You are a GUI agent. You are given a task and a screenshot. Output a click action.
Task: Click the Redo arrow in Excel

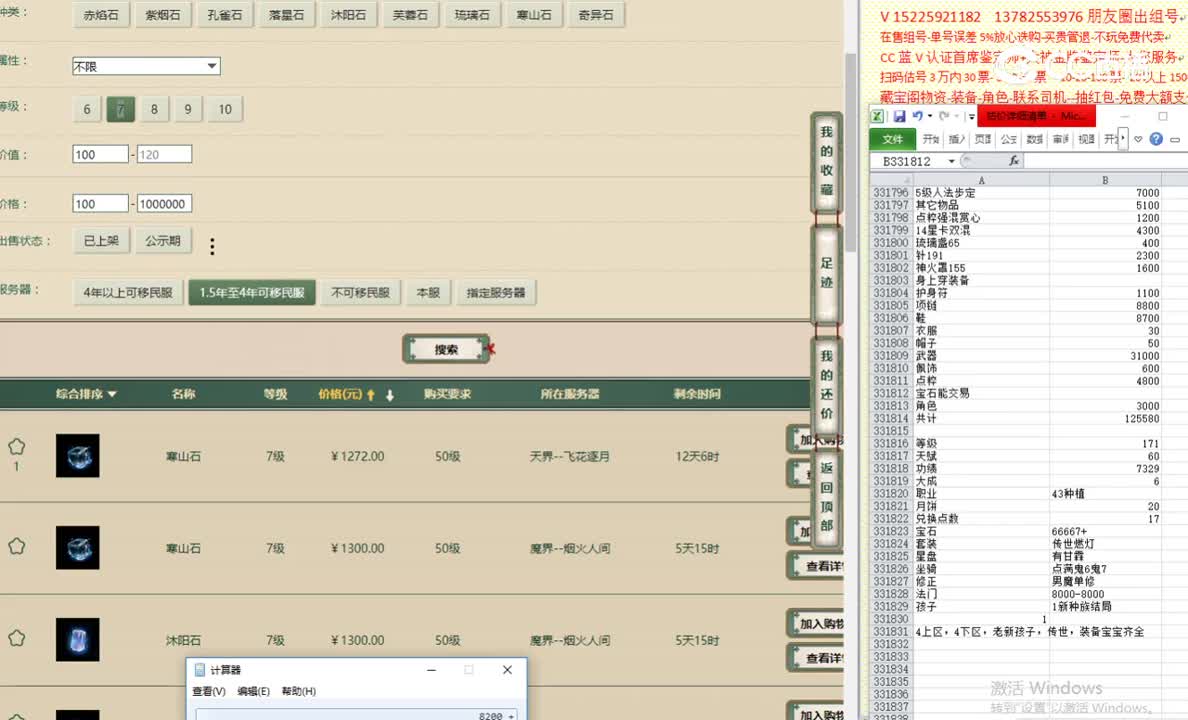point(943,116)
